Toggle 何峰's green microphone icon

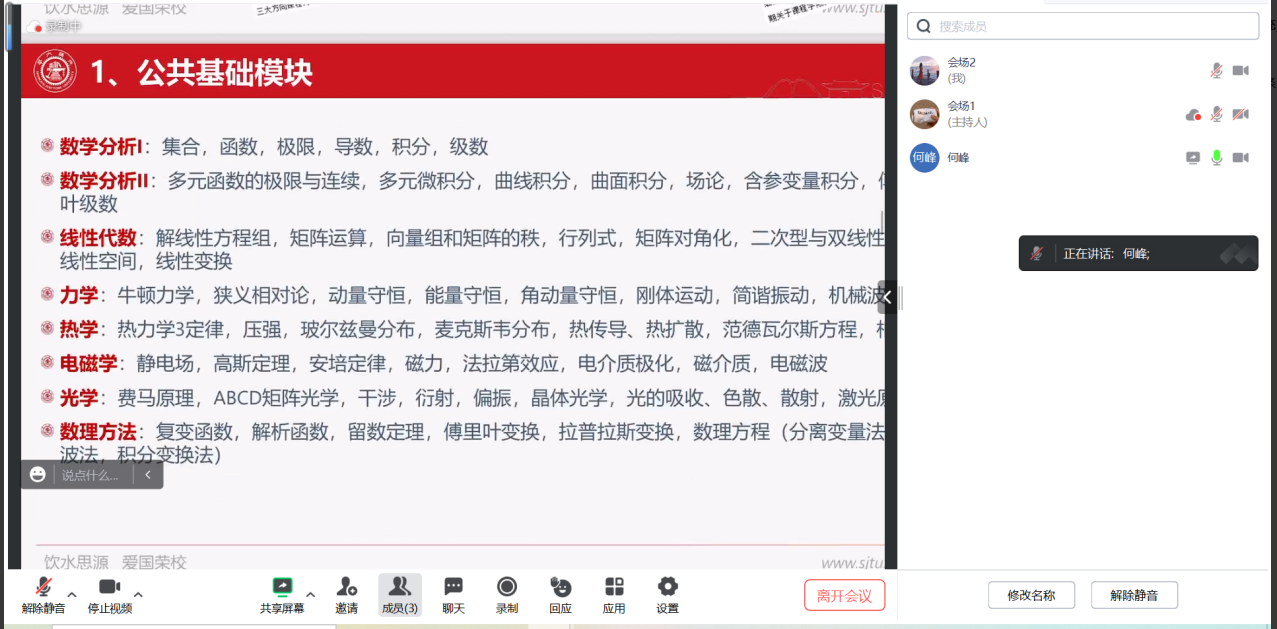[x=1217, y=158]
